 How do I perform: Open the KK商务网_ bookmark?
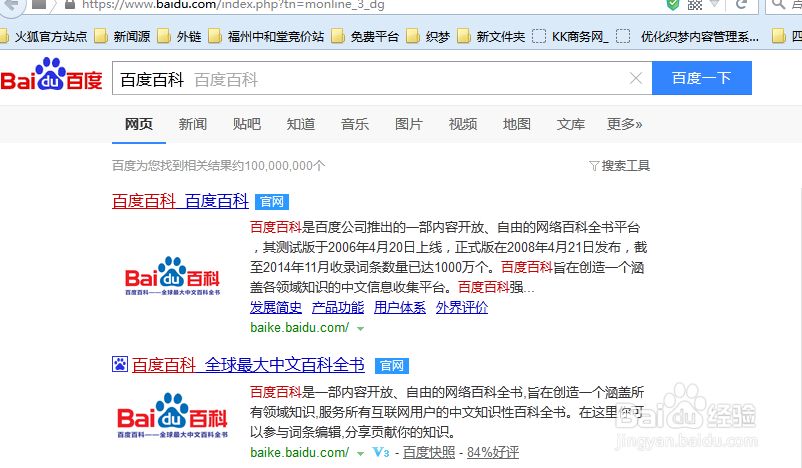570,36
